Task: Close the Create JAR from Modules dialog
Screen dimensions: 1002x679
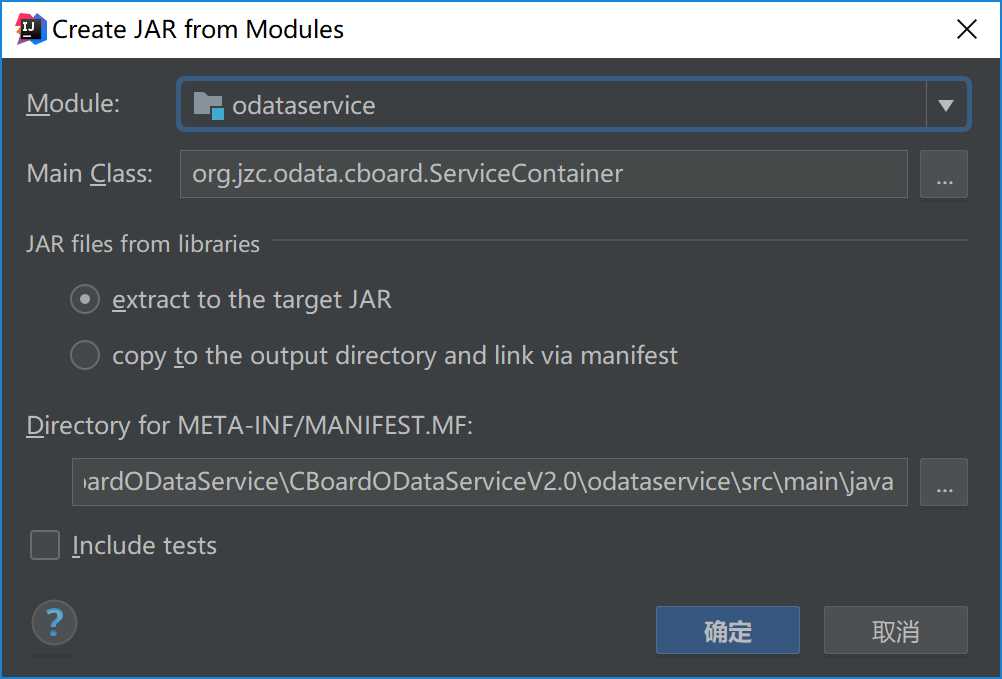Action: pyautogui.click(x=967, y=29)
